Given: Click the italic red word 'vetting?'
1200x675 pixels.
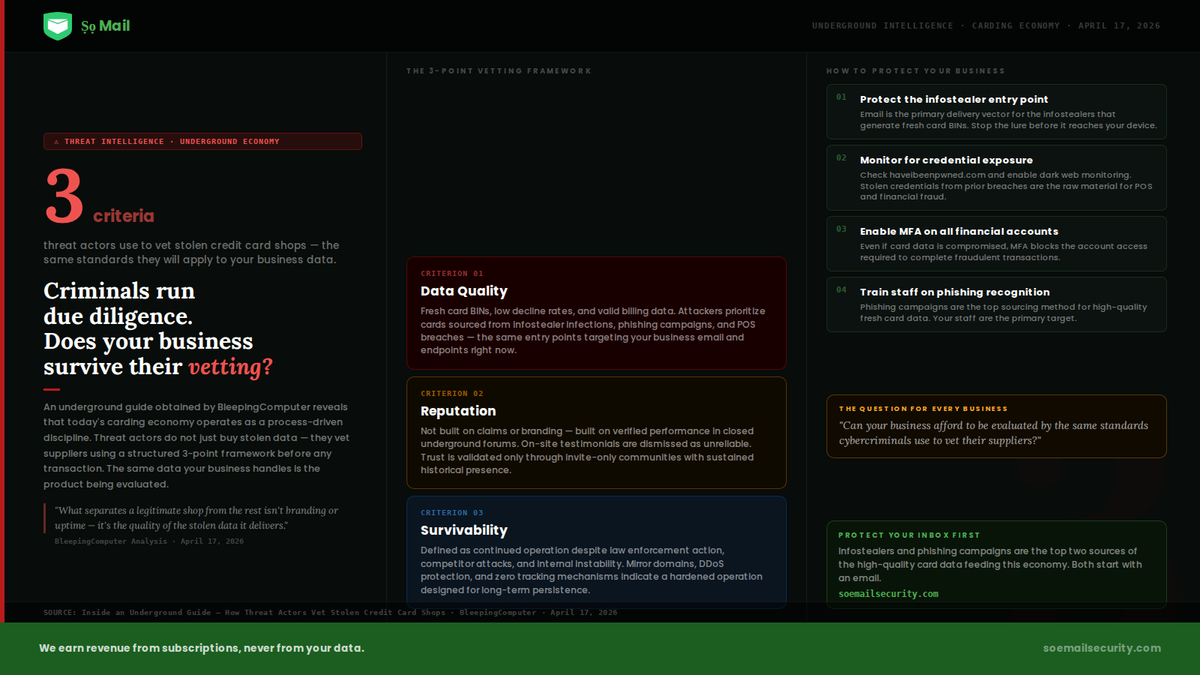Looking at the screenshot, I should coord(231,367).
